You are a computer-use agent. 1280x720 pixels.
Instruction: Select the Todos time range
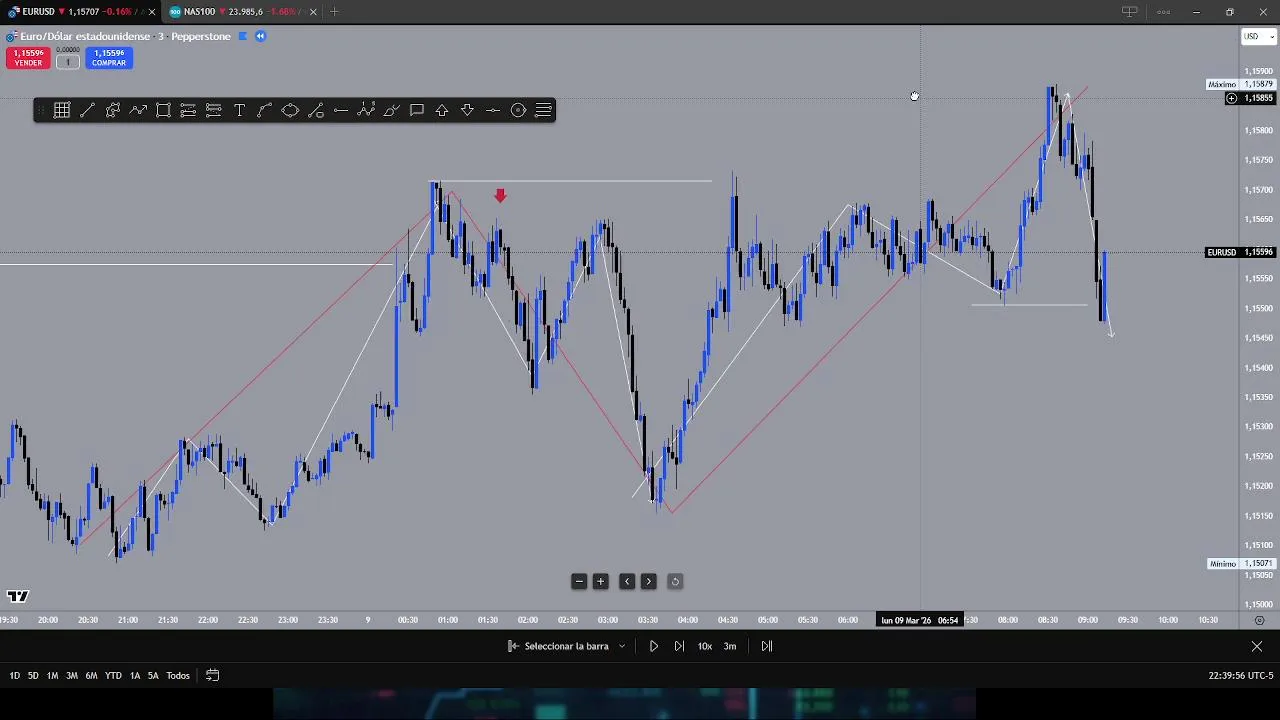point(178,676)
